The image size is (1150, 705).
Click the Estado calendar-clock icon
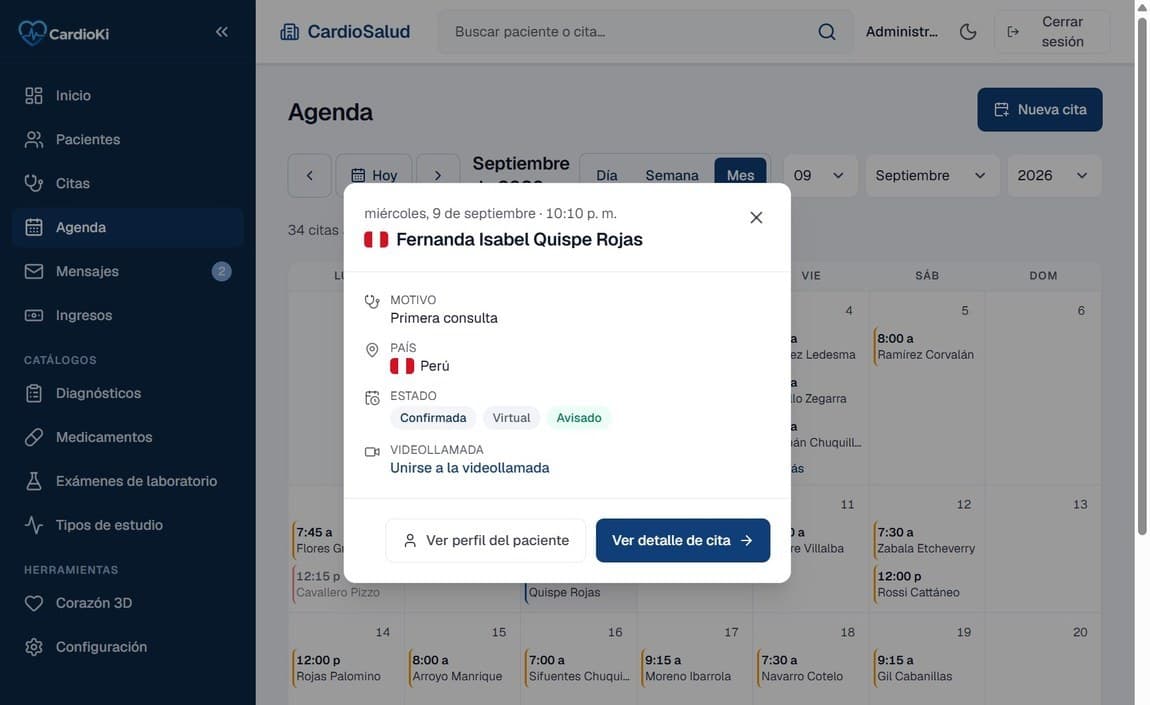[373, 398]
